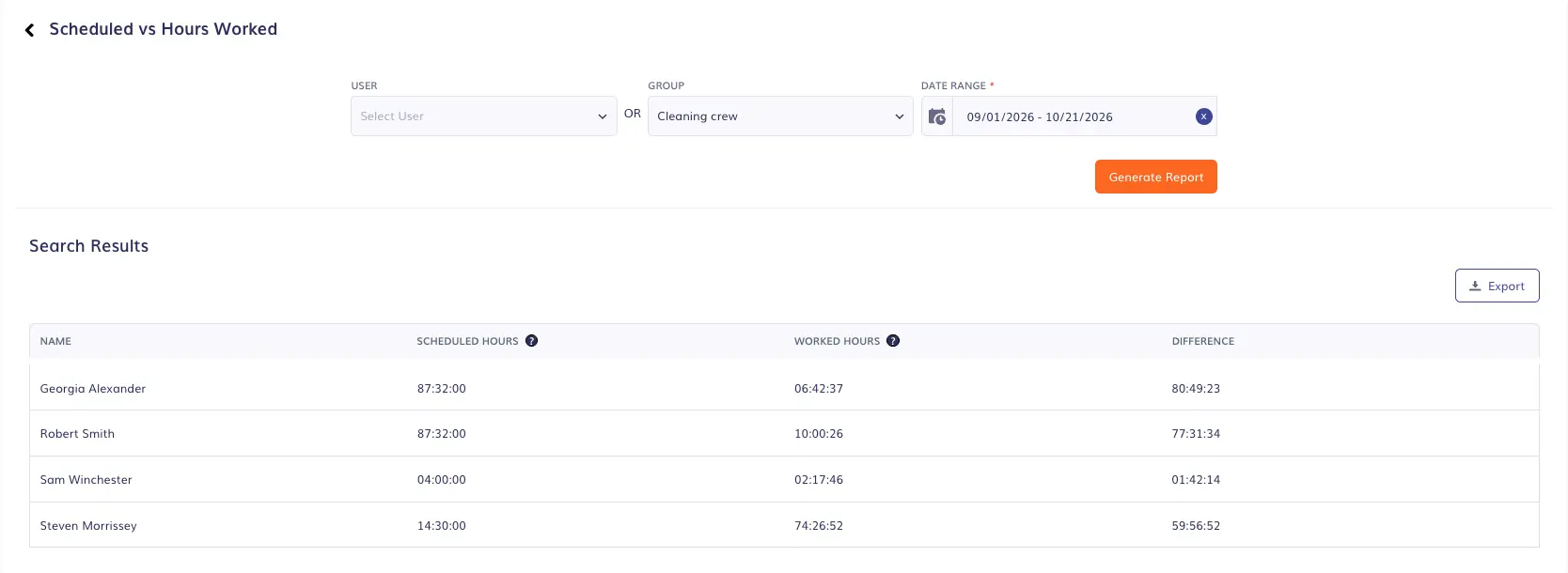Screen dimensions: 1568x573
Task: Show Worked Hours help tooltip icon
Action: coord(893,341)
